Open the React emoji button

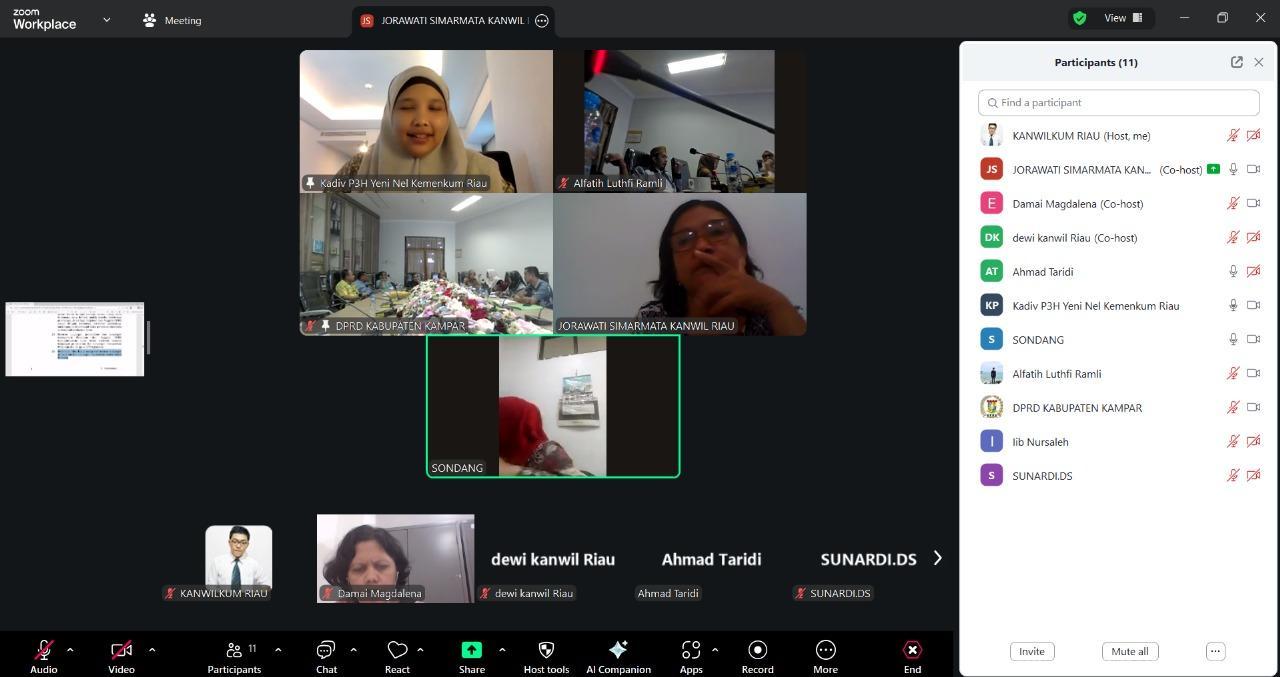coord(397,650)
